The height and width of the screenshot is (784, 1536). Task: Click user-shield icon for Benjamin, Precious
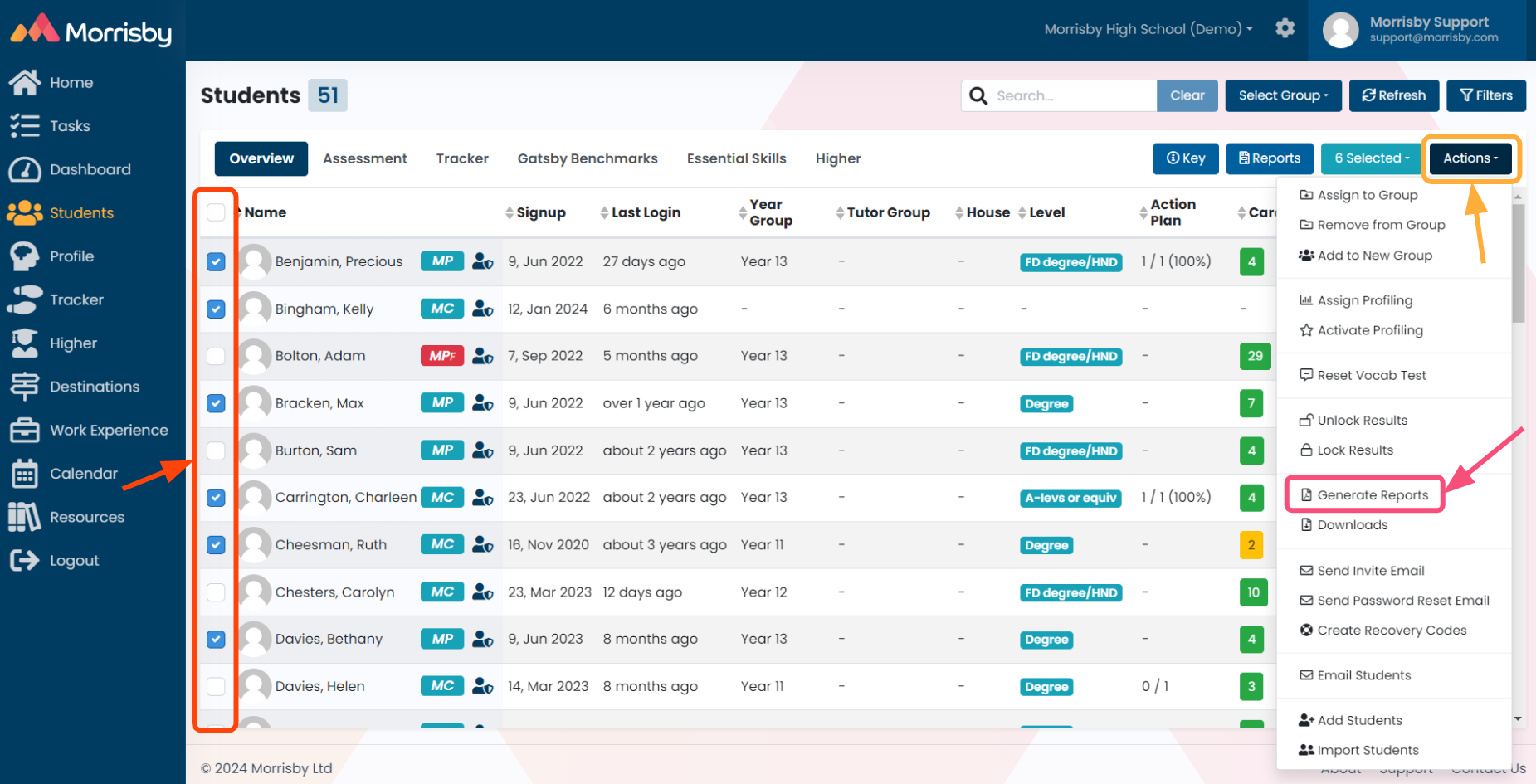coord(483,261)
